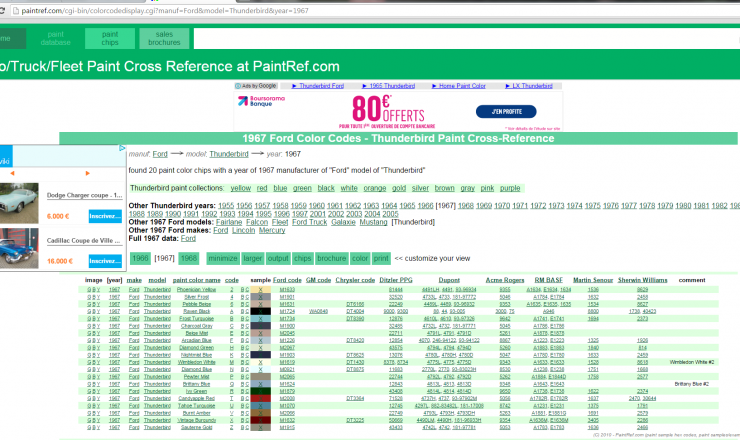Open the Mercury make link
740x440 pixels.
[x=272, y=230]
